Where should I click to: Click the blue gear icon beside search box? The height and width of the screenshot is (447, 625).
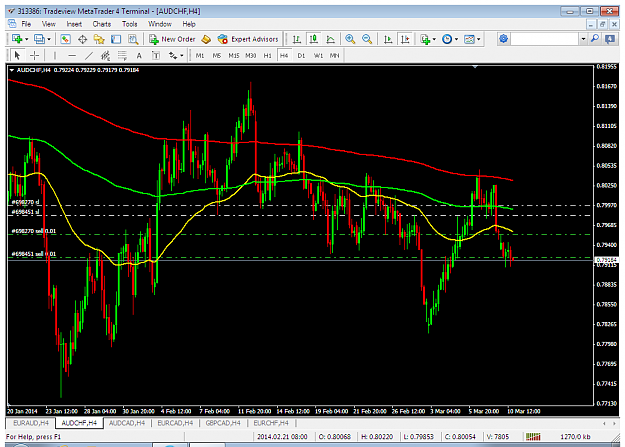pos(504,39)
